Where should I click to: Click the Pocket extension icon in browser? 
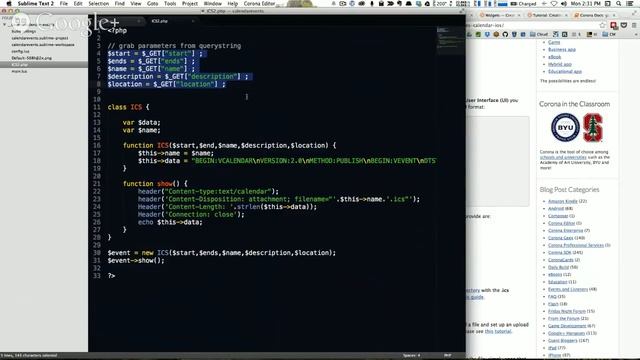coord(624,25)
